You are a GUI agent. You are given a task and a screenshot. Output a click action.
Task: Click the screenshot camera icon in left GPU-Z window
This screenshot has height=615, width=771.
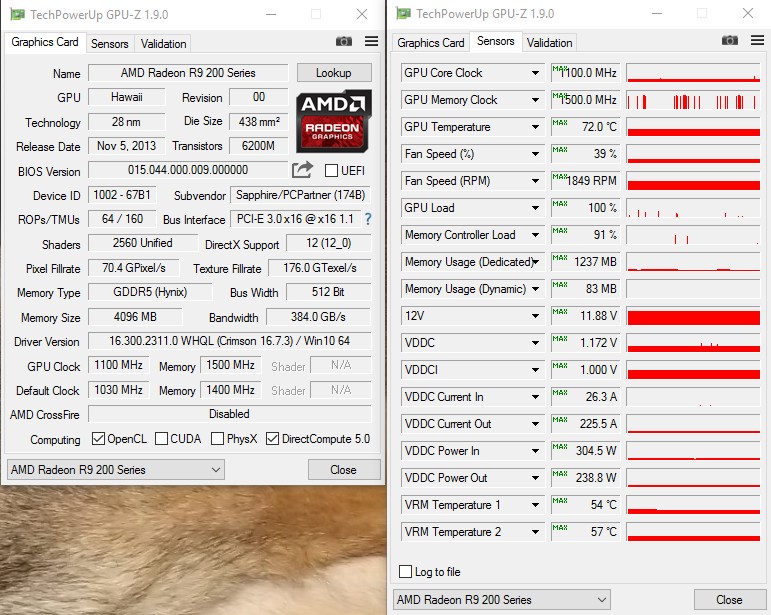(x=344, y=41)
